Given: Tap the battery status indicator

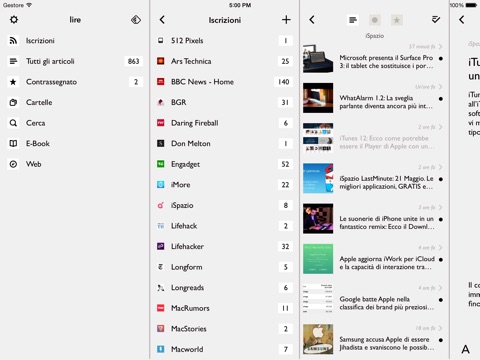Looking at the screenshot, I should (x=471, y=5).
